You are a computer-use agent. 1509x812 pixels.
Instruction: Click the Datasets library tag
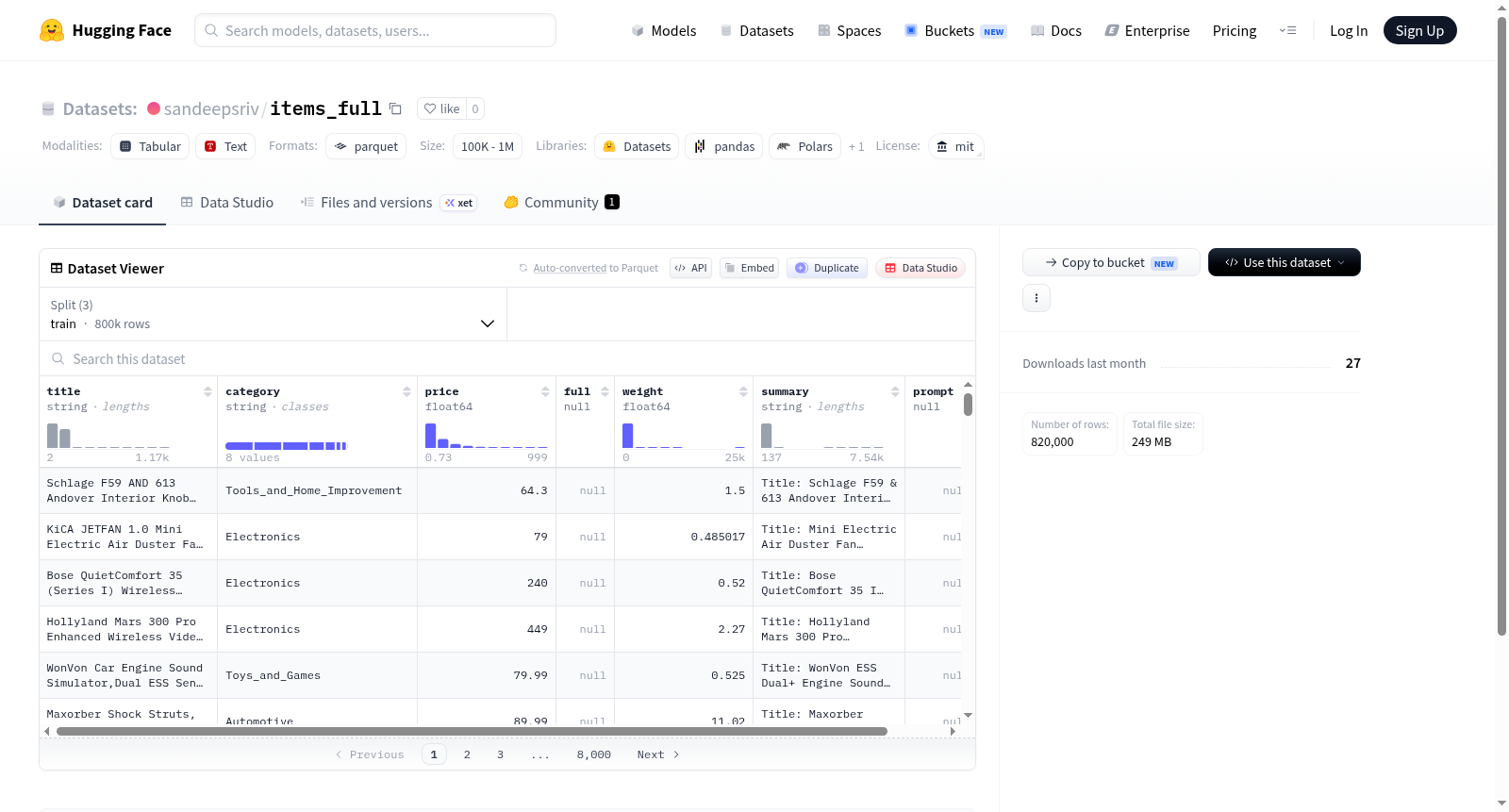637,146
